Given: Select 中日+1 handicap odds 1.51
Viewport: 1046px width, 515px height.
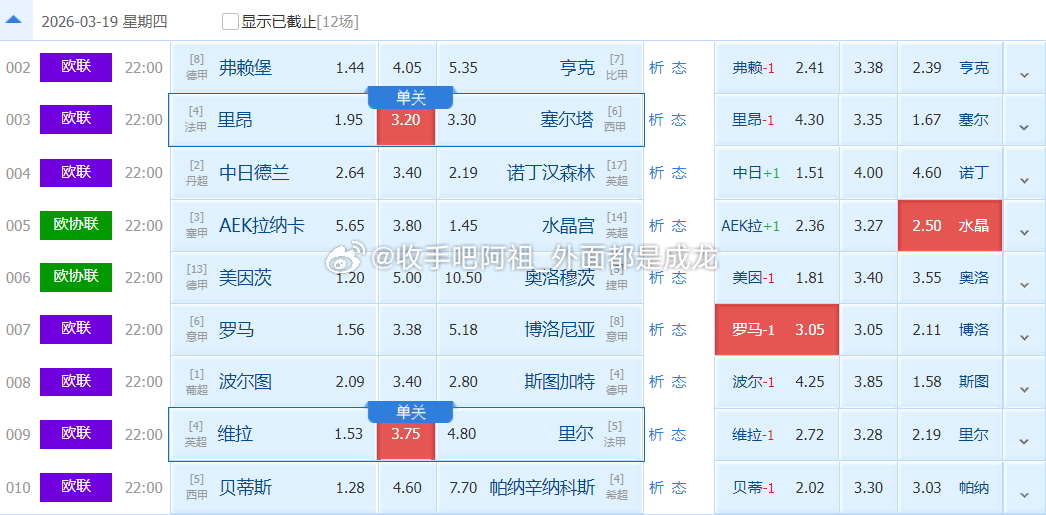Looking at the screenshot, I should 777,173.
